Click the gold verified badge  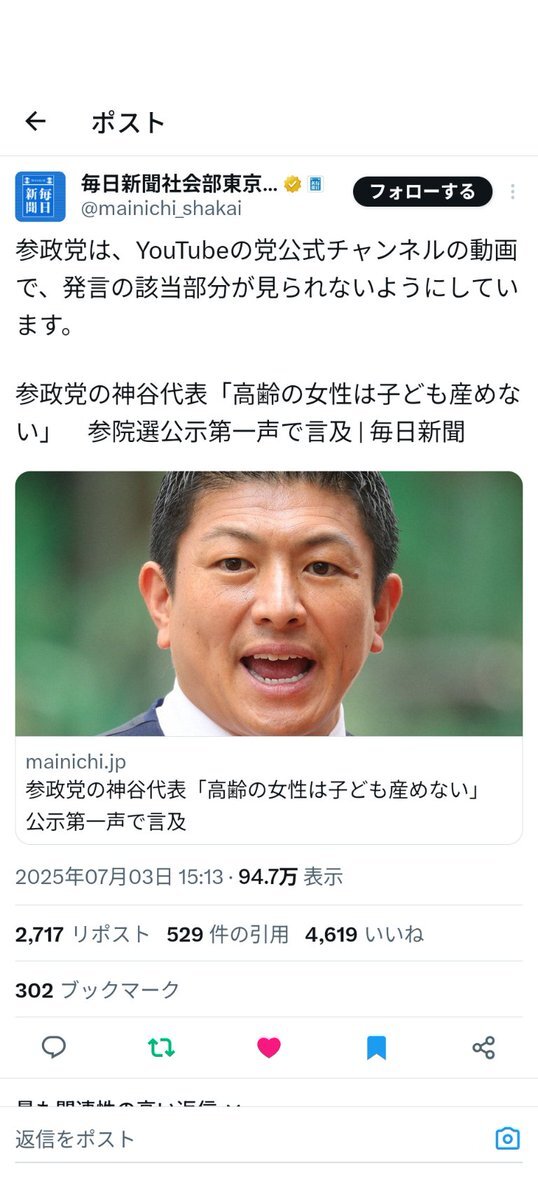point(293,184)
